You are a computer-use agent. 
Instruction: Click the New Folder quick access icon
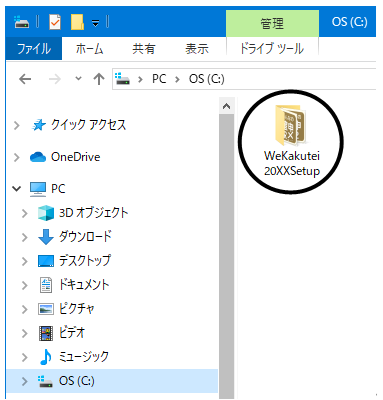click(77, 22)
